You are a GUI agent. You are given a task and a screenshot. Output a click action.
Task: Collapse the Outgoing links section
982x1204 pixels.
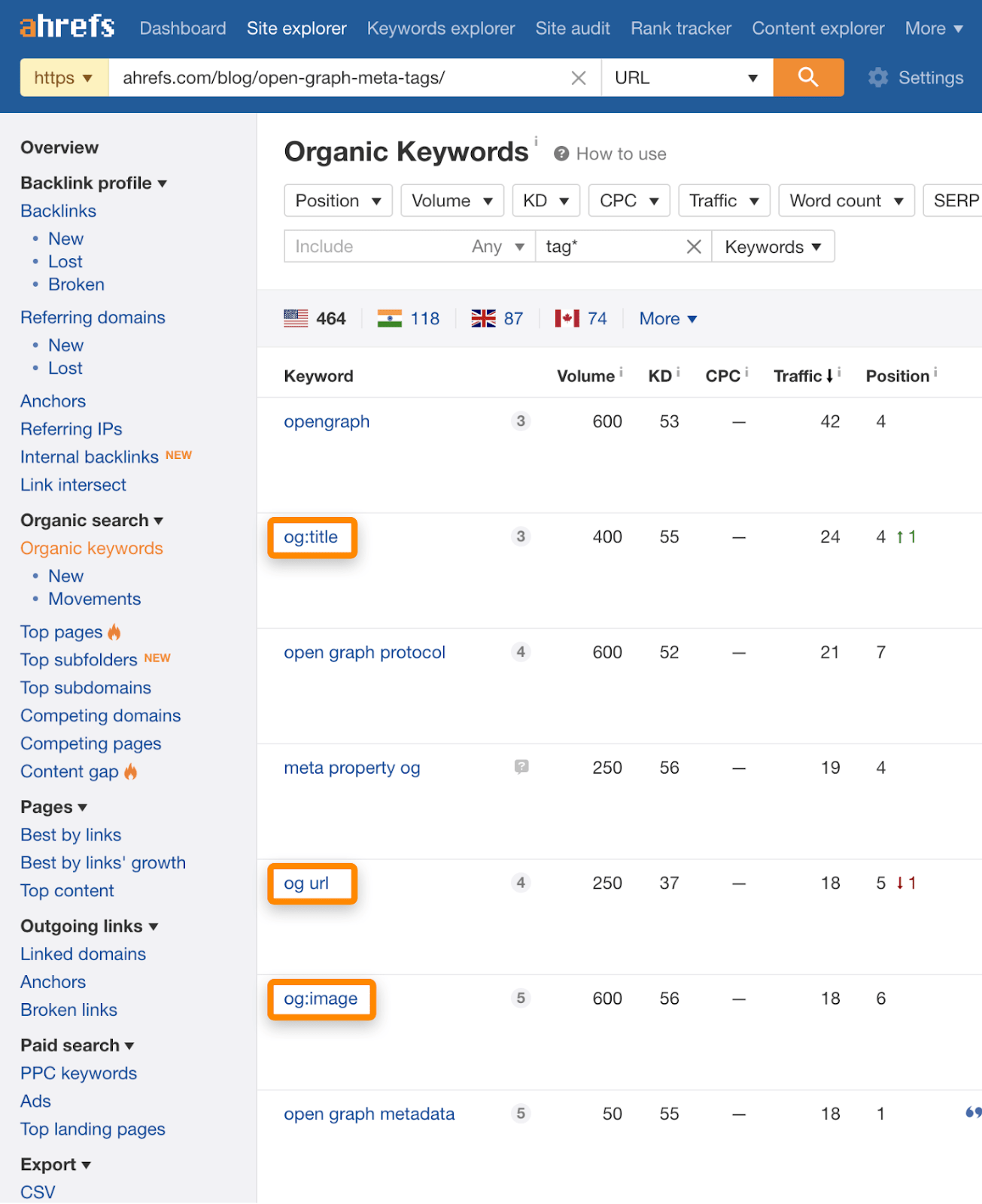click(x=89, y=926)
